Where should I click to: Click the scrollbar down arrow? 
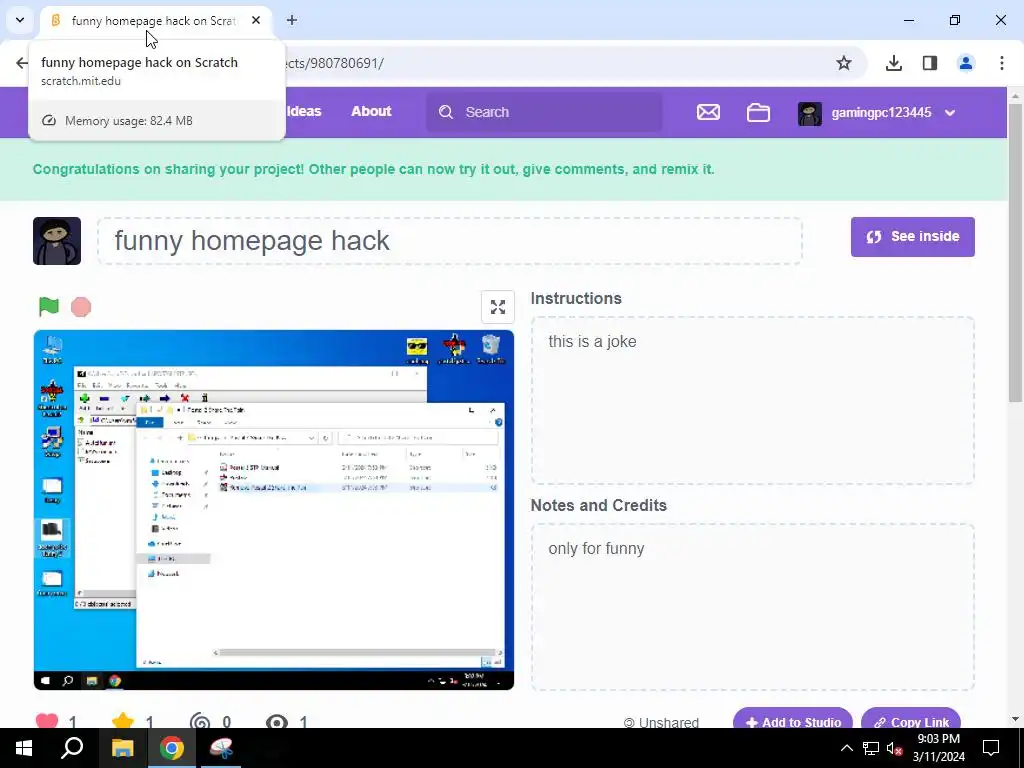[1015, 719]
